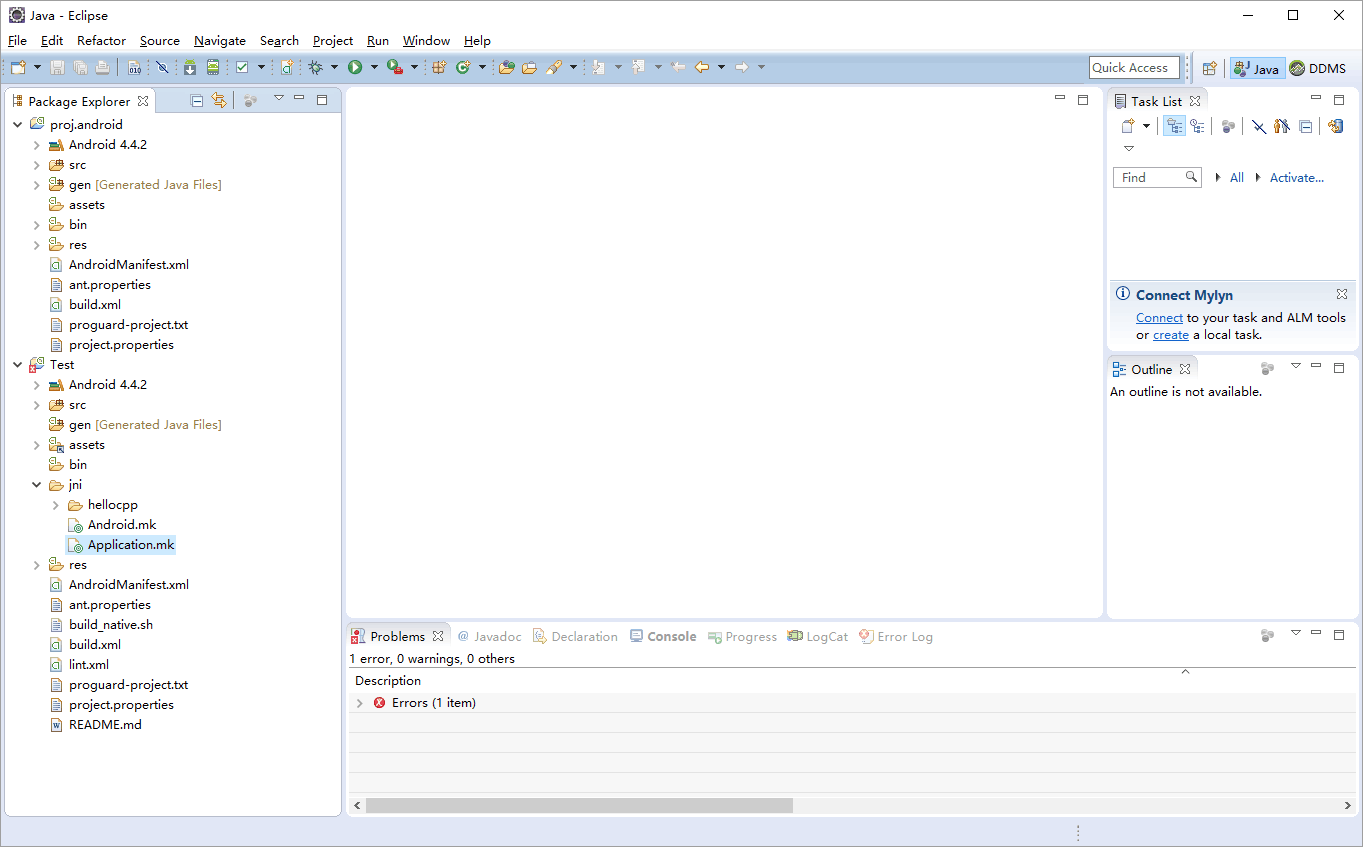Switch to the DDMS perspective
1363x847 pixels.
tap(1317, 68)
